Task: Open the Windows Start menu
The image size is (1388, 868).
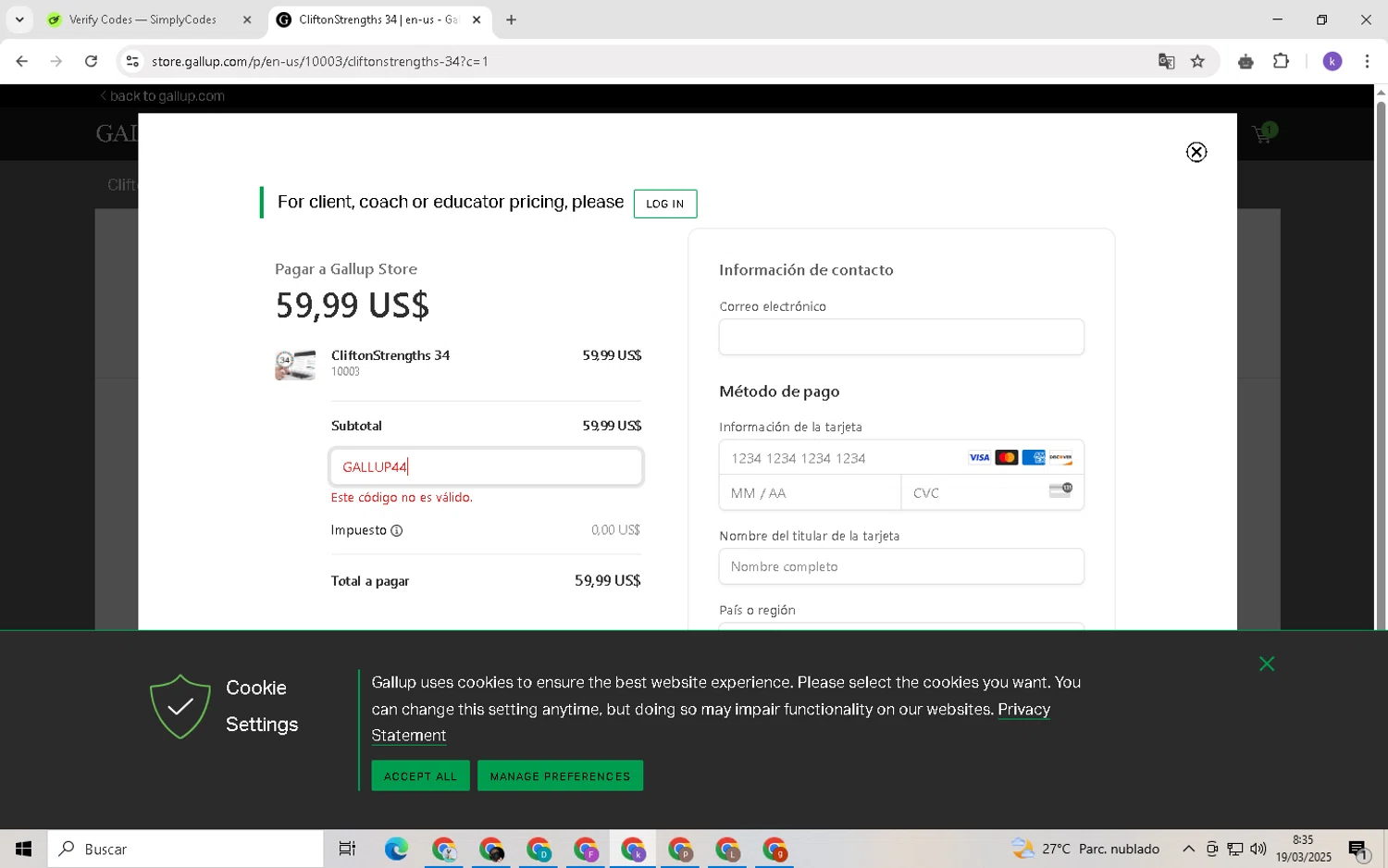Action: pos(23,849)
